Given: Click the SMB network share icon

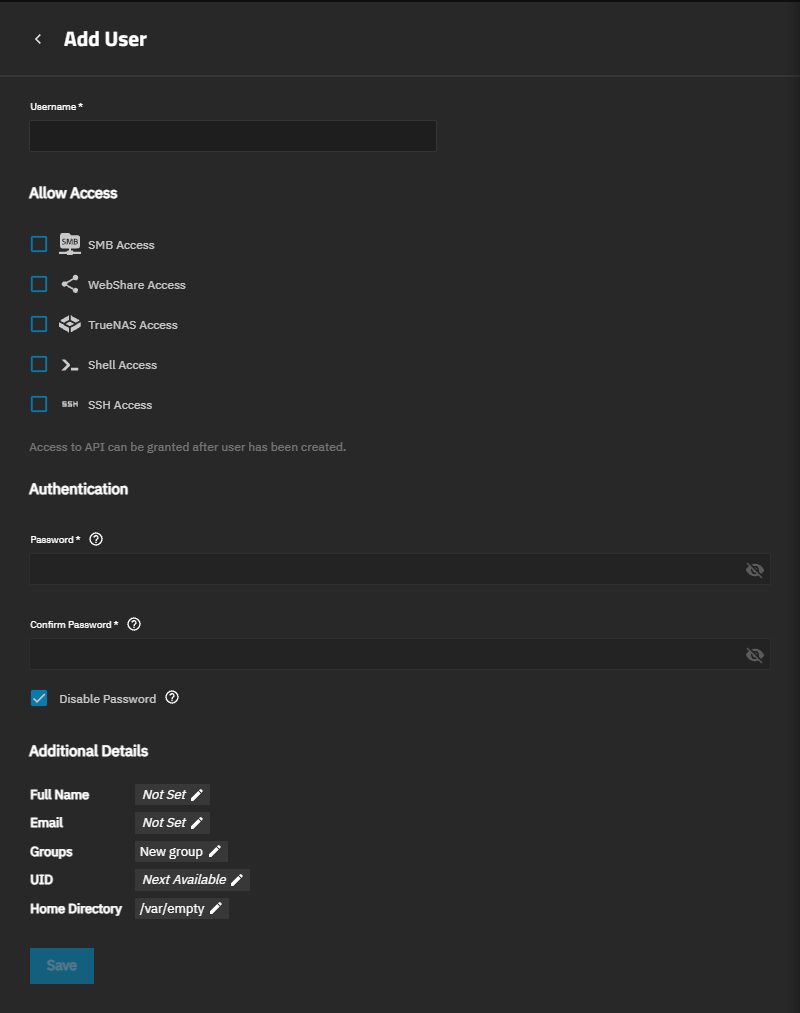Looking at the screenshot, I should [70, 244].
